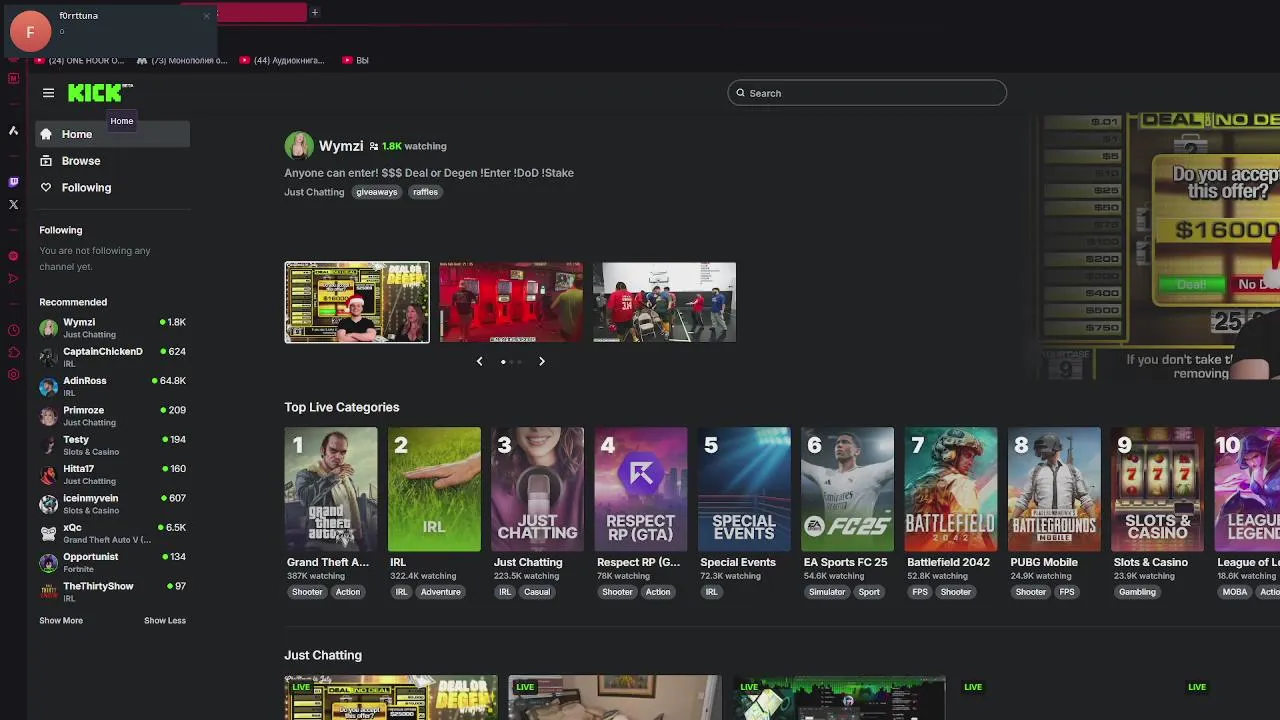Open Testy in Recommended list

(x=112, y=444)
